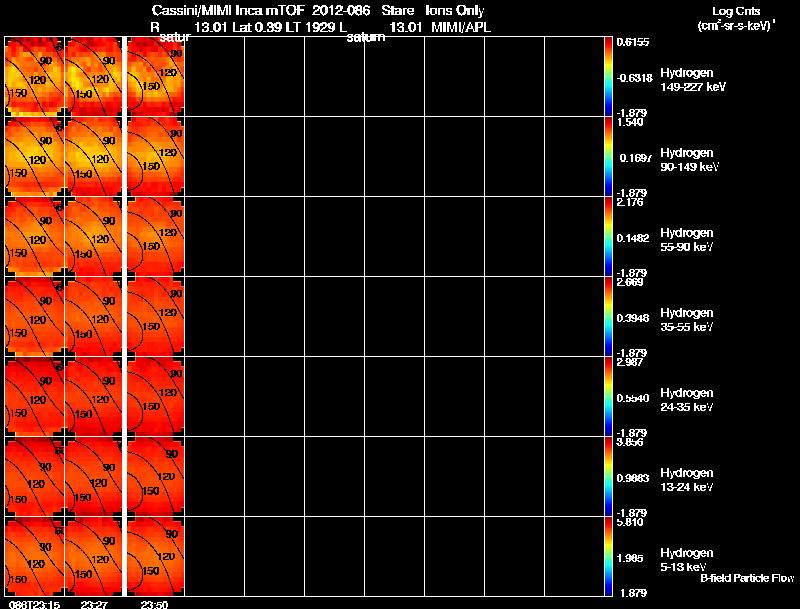Click the Cassini/MIMI Inca mTOF title
This screenshot has height=609, width=800.
pos(228,11)
